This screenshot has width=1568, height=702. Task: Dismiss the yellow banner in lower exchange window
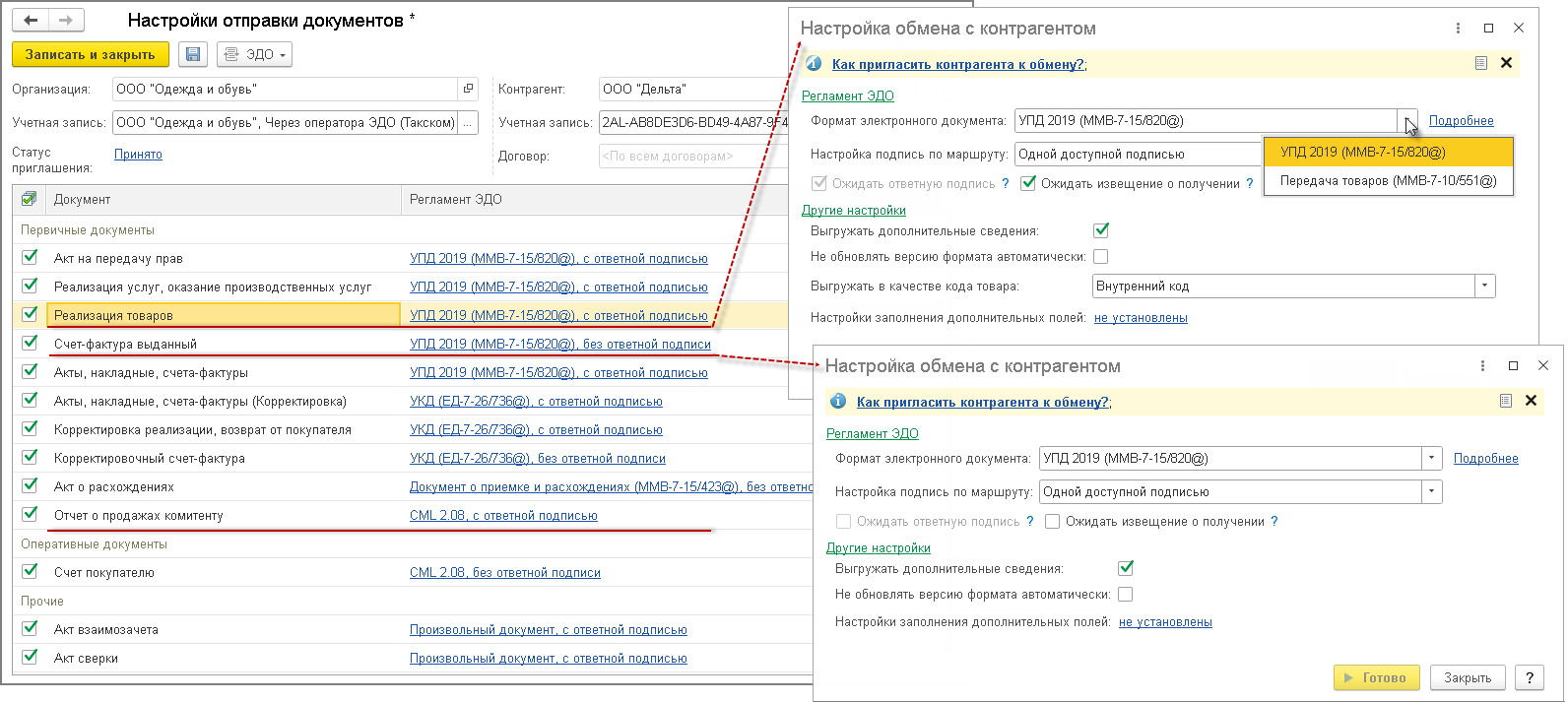pyautogui.click(x=1531, y=401)
